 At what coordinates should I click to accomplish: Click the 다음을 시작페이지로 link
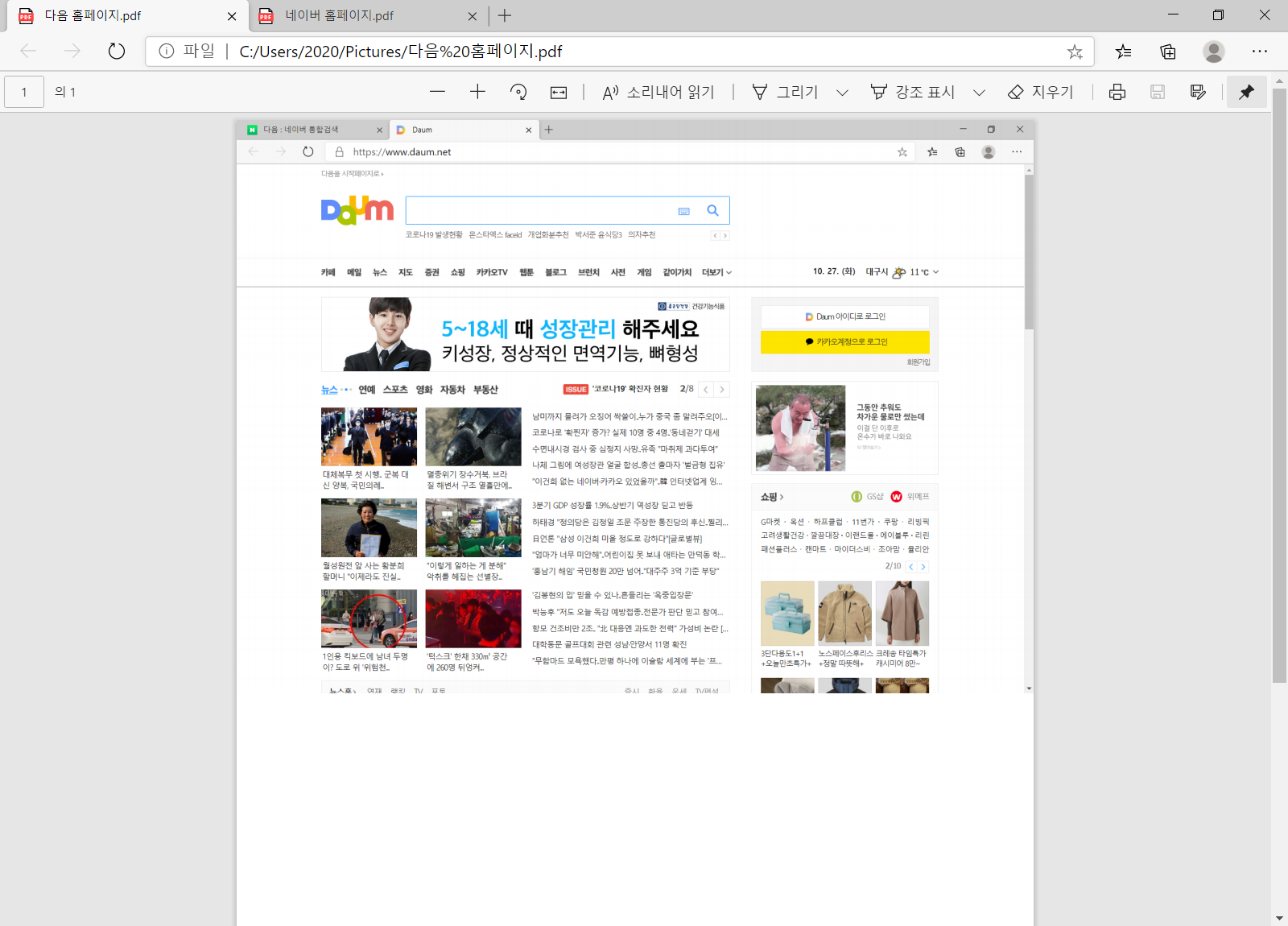coord(351,174)
